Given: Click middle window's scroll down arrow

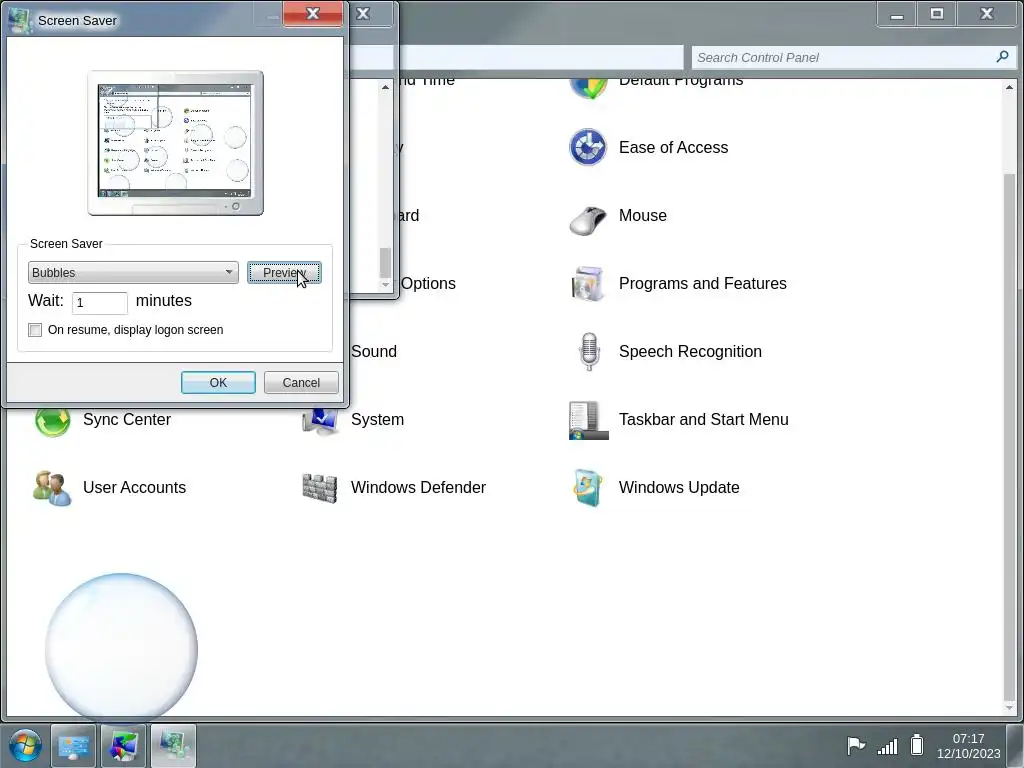Looking at the screenshot, I should [385, 285].
